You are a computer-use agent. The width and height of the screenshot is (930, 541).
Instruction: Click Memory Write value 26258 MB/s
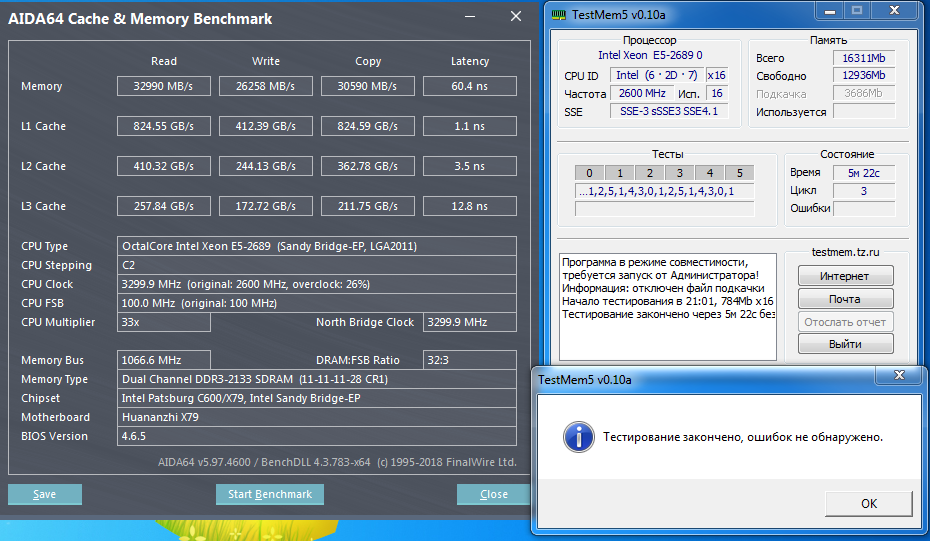266,86
